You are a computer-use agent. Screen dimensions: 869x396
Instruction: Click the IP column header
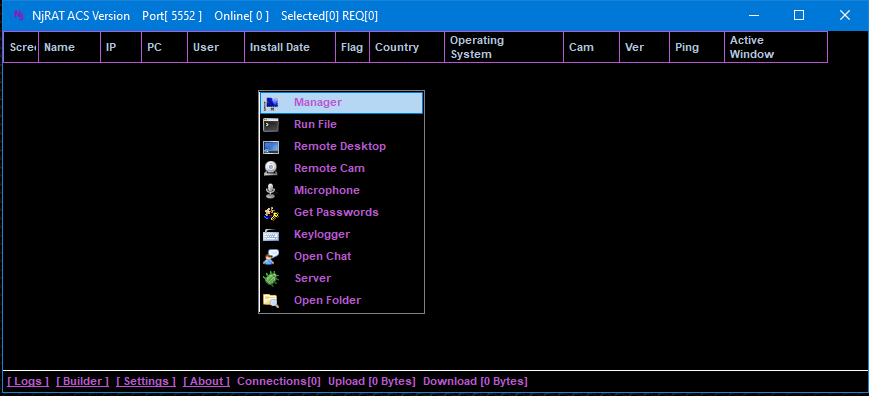(x=121, y=47)
